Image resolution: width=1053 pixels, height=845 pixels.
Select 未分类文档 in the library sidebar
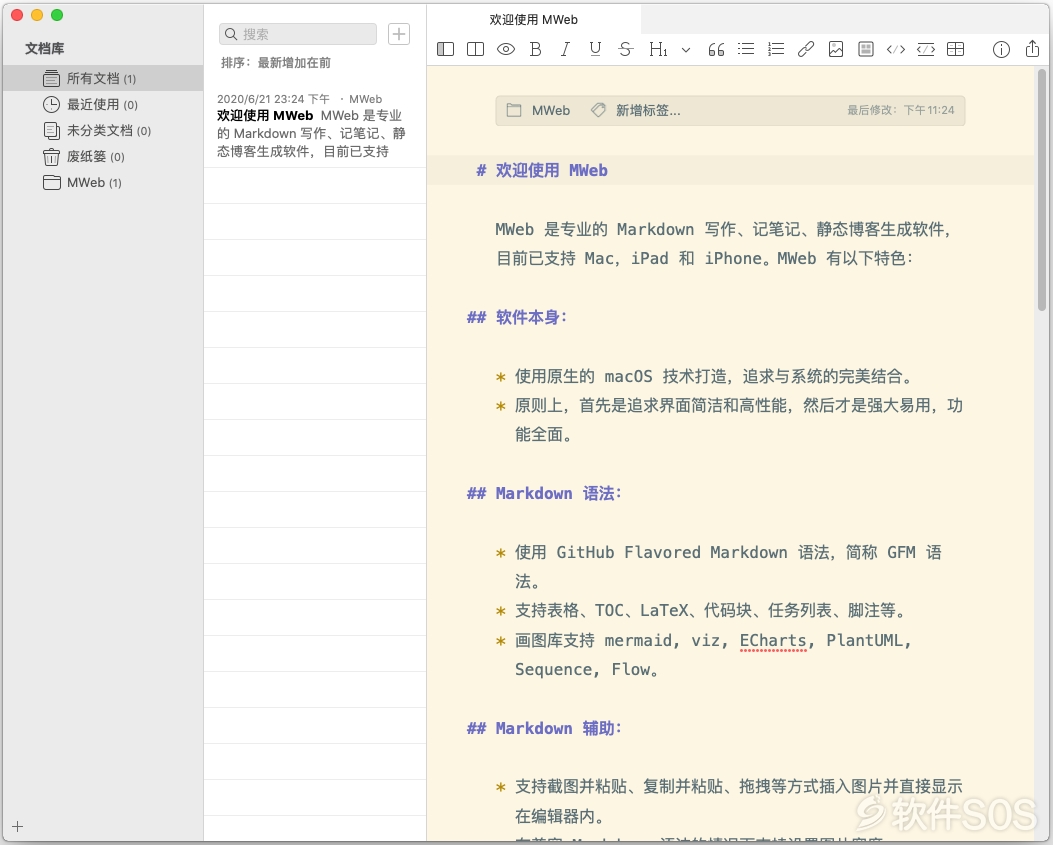pyautogui.click(x=103, y=130)
